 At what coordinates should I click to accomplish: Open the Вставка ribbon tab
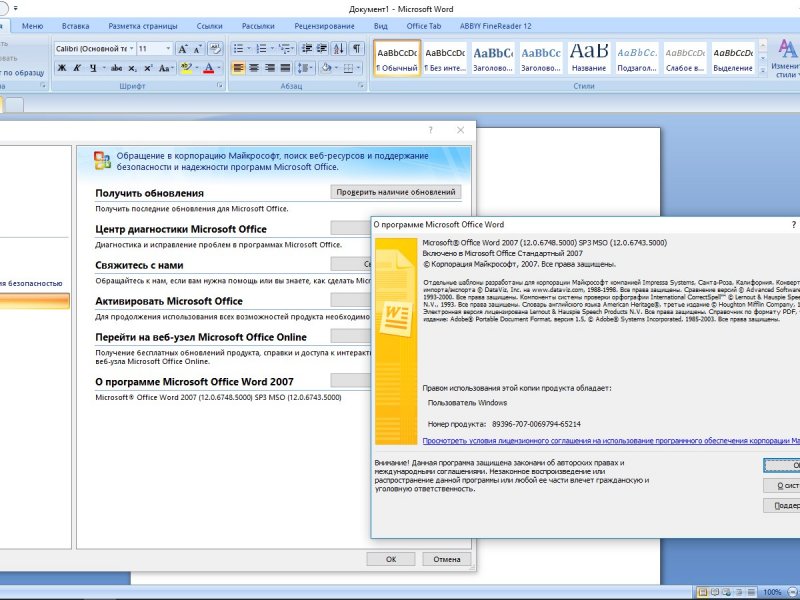pyautogui.click(x=76, y=26)
